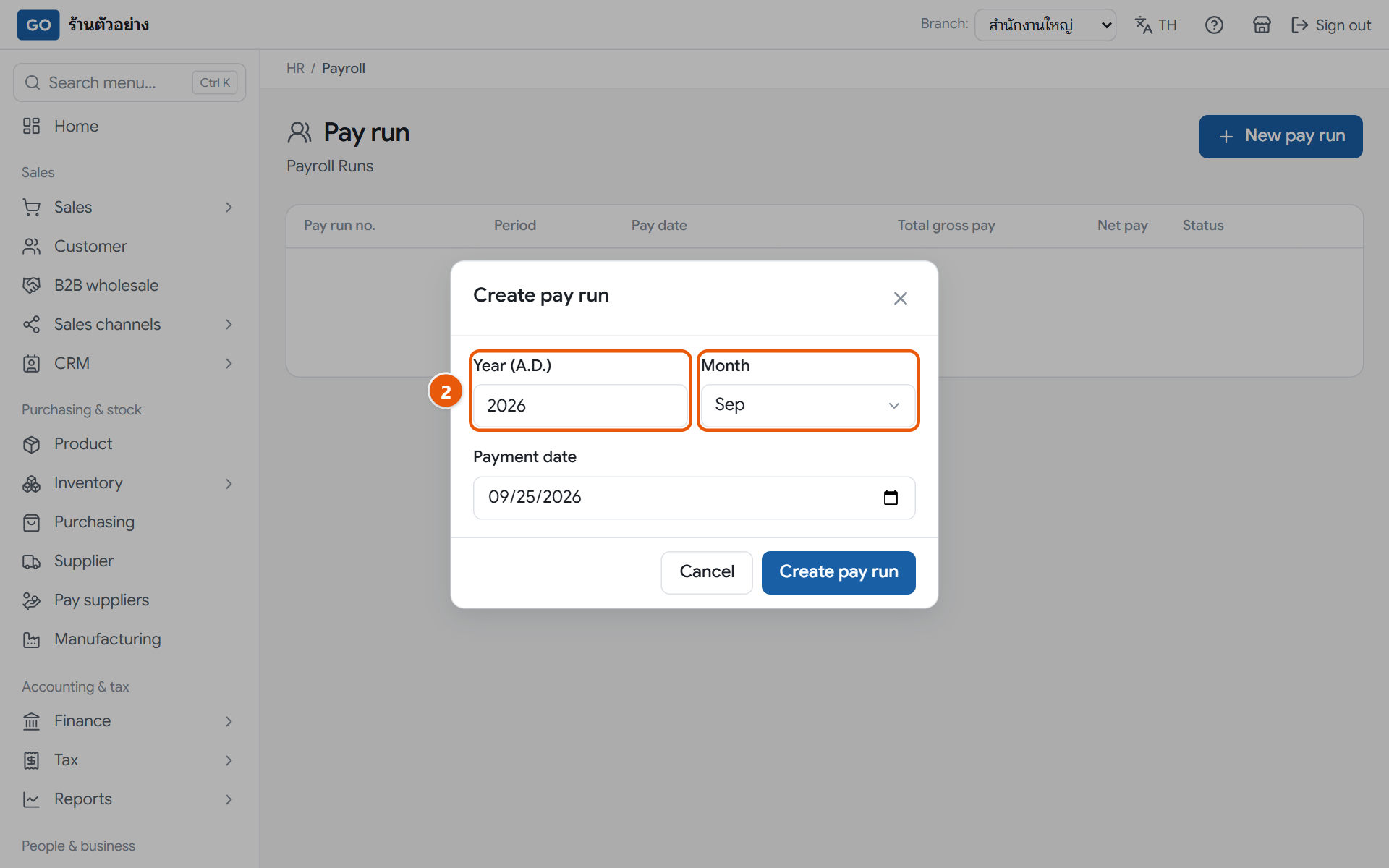Image resolution: width=1389 pixels, height=868 pixels.
Task: Click Cancel in the dialog
Action: click(707, 572)
